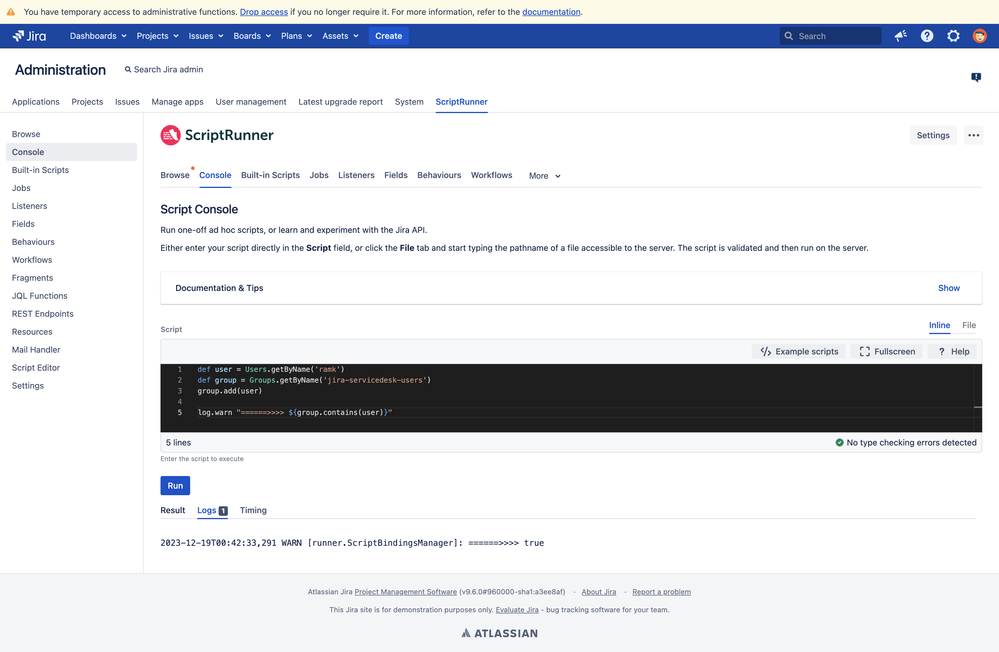Switch to the Timing tab
Screen dimensions: 999x652
253,511
